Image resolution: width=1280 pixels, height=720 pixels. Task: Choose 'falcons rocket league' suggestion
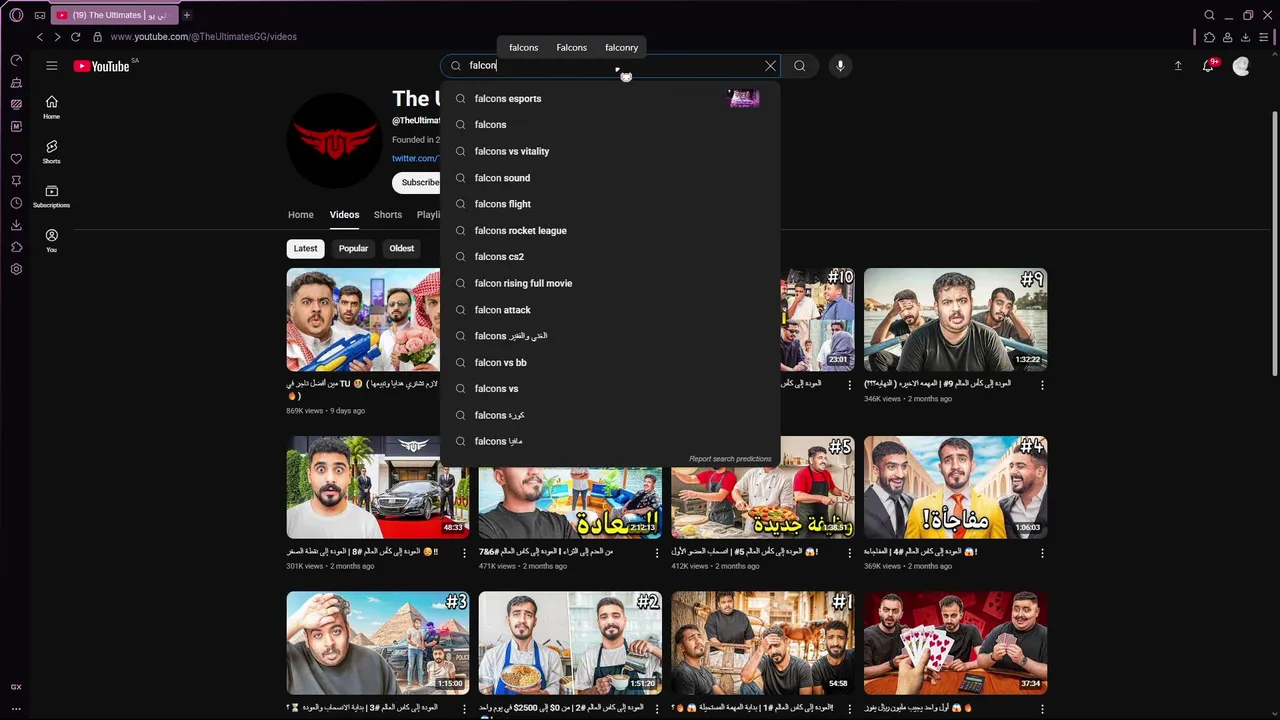[x=610, y=230]
